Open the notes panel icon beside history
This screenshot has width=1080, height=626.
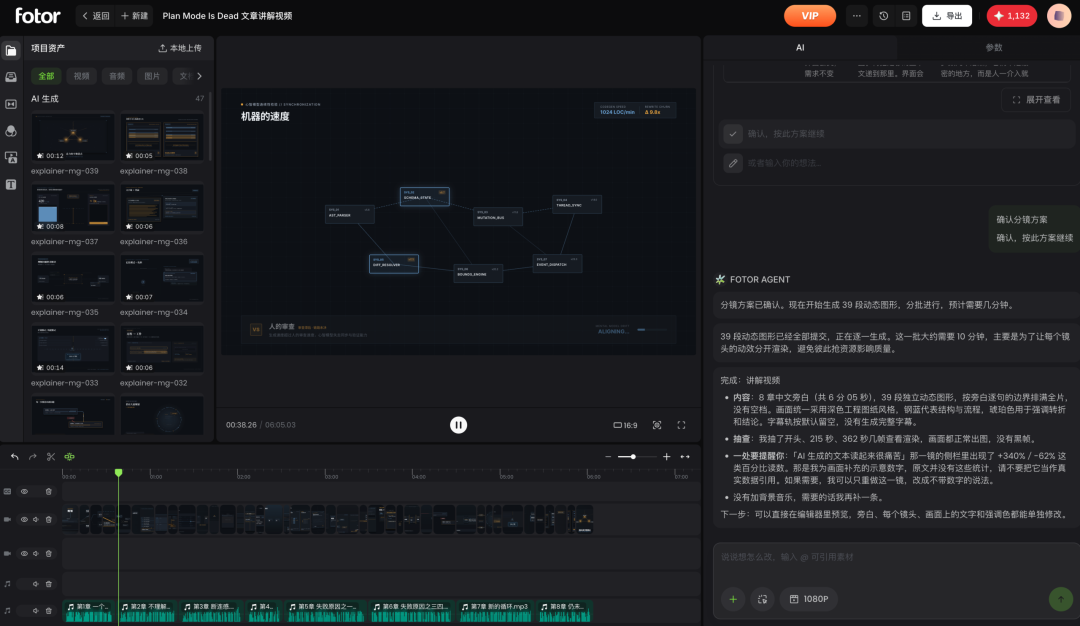coord(906,16)
